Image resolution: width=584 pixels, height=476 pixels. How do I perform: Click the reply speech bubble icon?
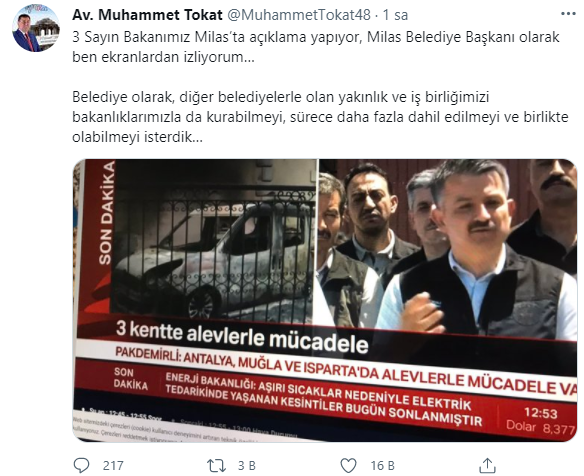[81, 465]
